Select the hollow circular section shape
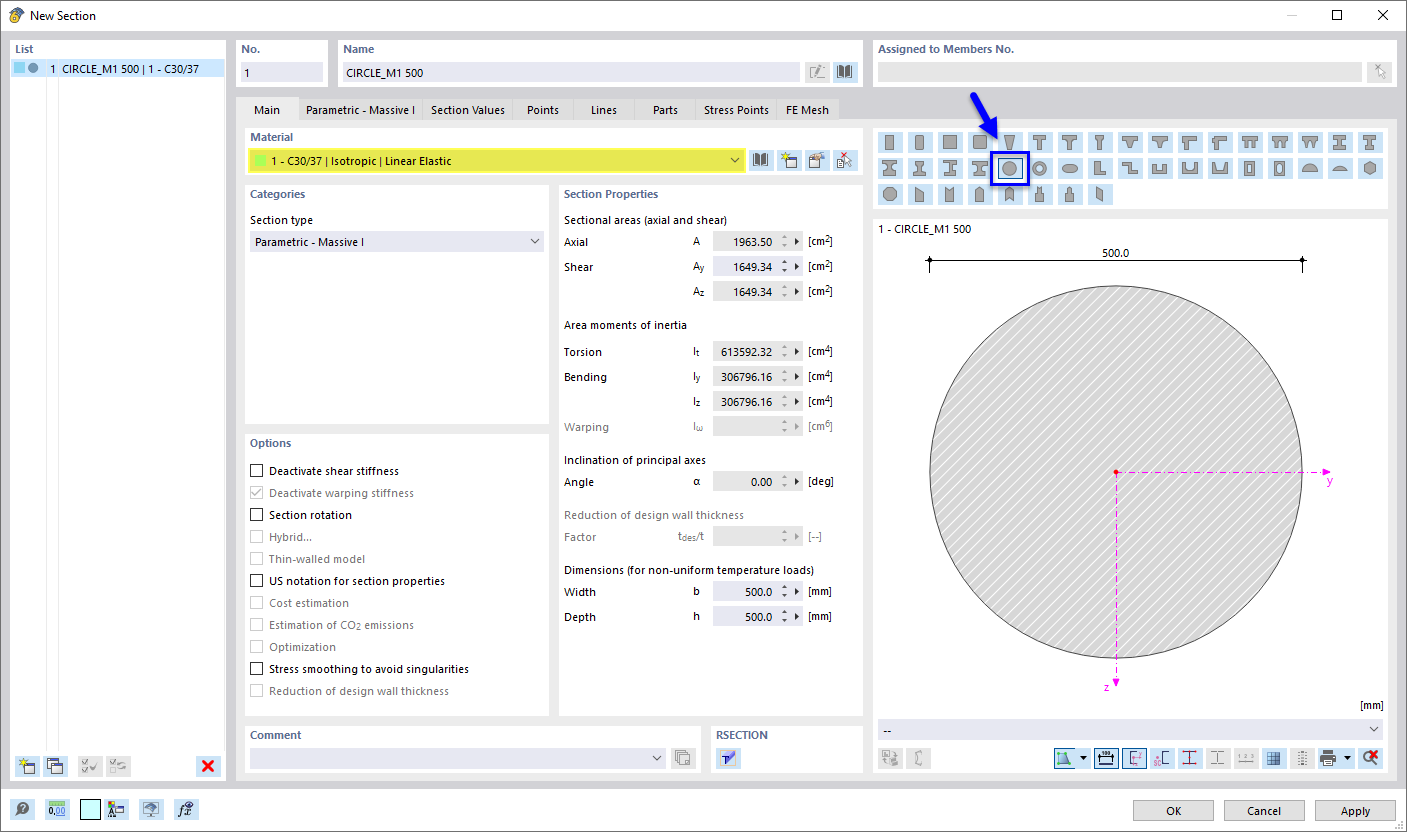This screenshot has height=832, width=1407. [1040, 168]
